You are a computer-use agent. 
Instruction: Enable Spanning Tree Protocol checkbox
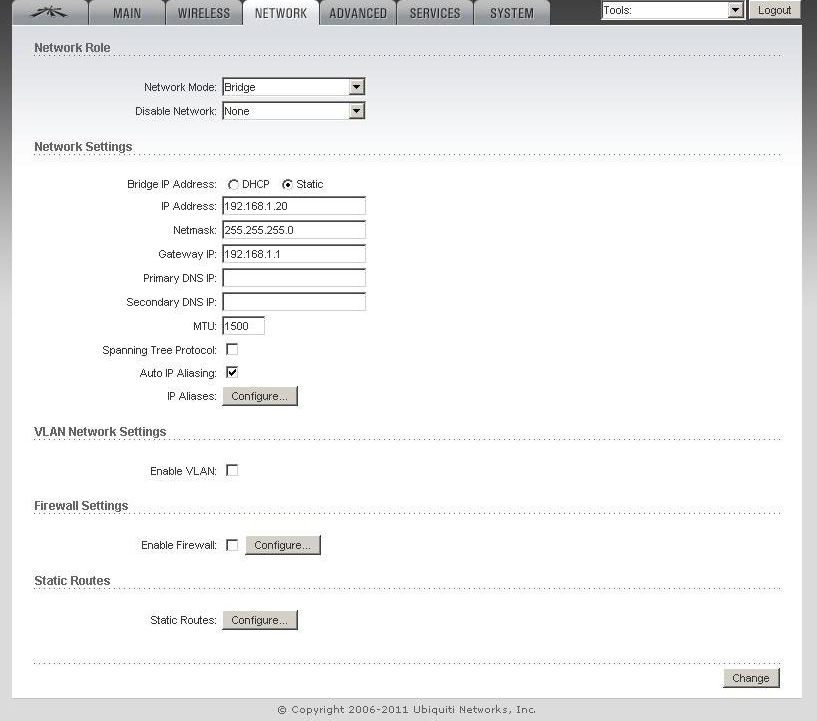click(x=232, y=349)
